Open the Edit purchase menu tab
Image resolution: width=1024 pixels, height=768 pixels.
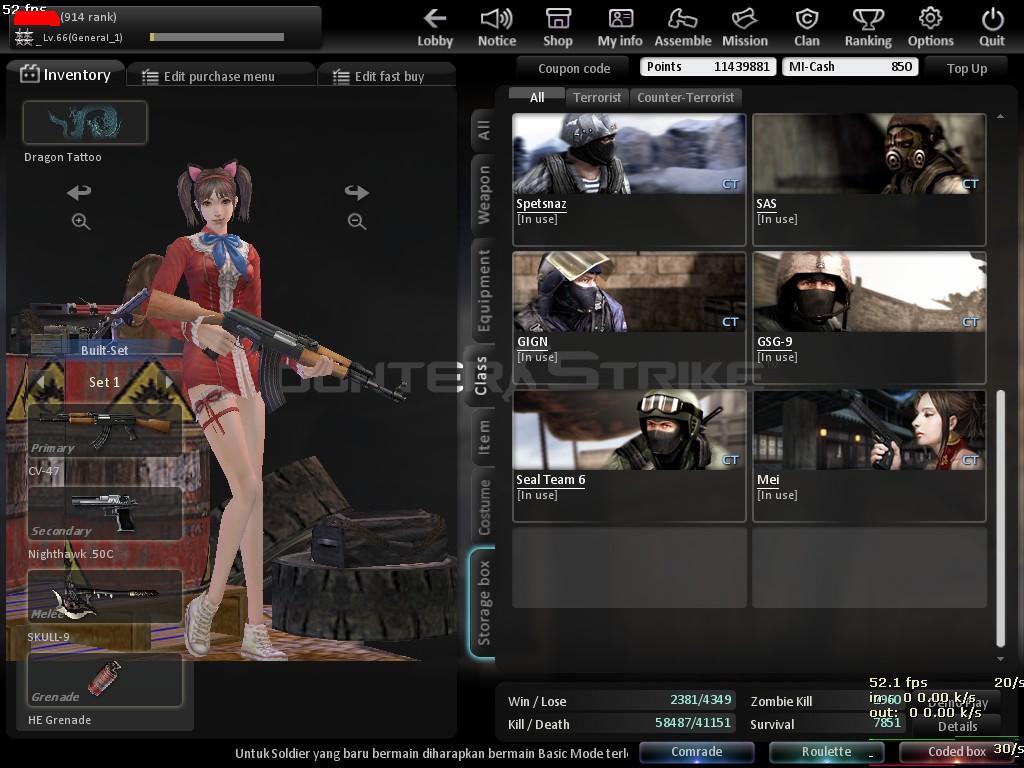pyautogui.click(x=221, y=76)
